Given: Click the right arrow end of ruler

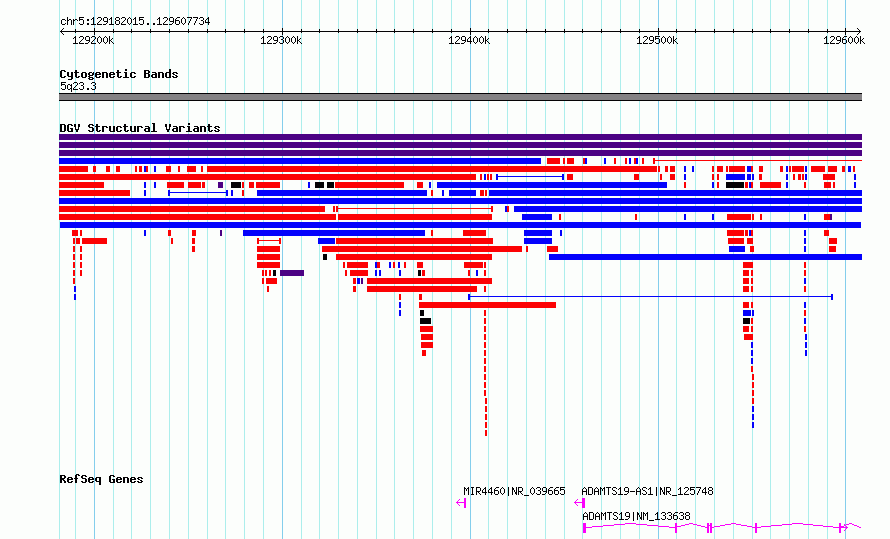Looking at the screenshot, I should (859, 32).
